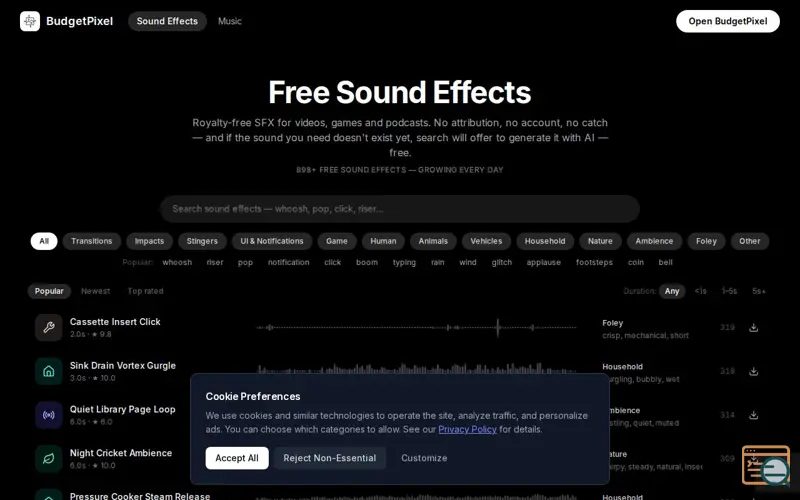
Task: Filter by Game category
Action: point(337,241)
